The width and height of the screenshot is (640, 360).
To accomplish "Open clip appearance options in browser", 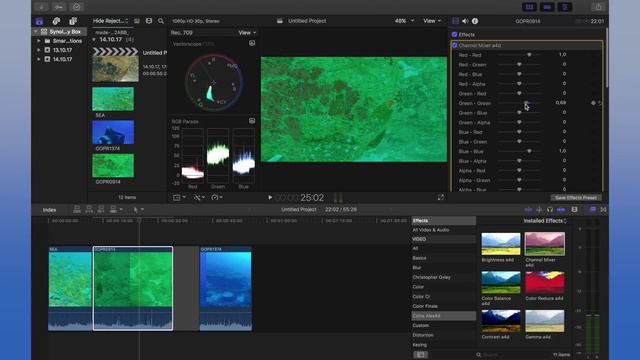I will (149, 21).
